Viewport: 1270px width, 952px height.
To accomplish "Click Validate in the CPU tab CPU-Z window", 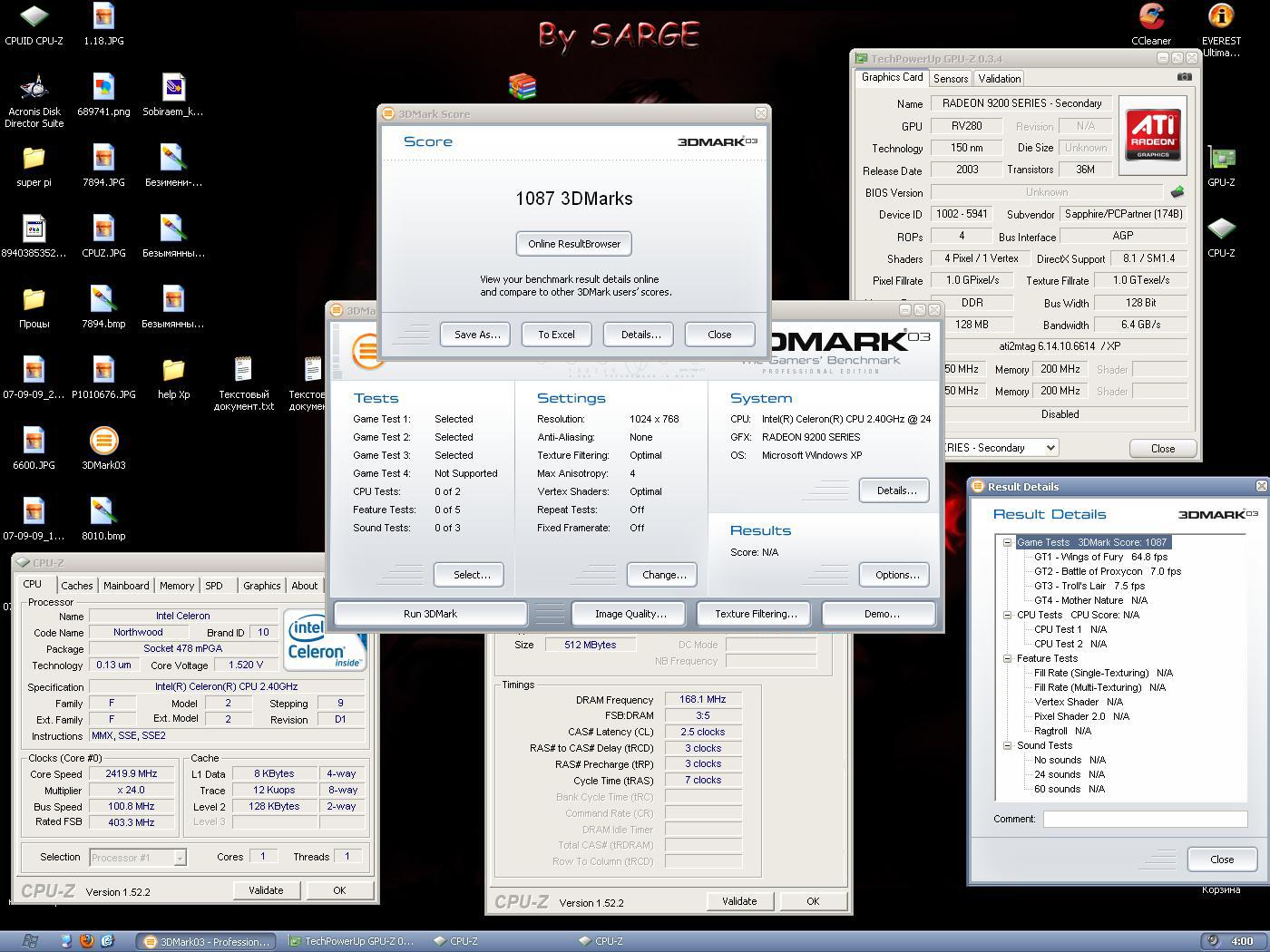I will pos(266,890).
